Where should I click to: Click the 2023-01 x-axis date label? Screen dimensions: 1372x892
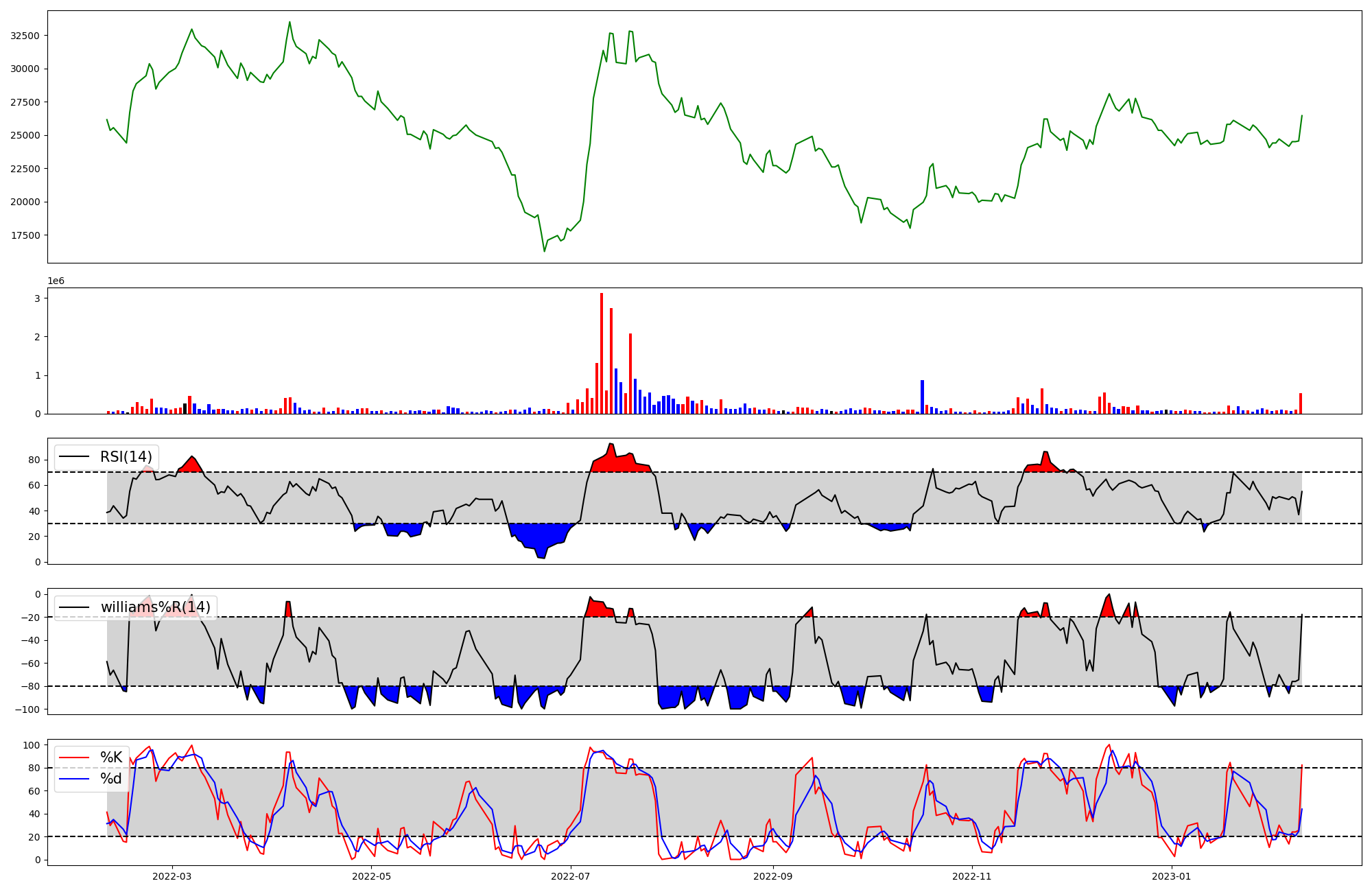(x=1171, y=876)
